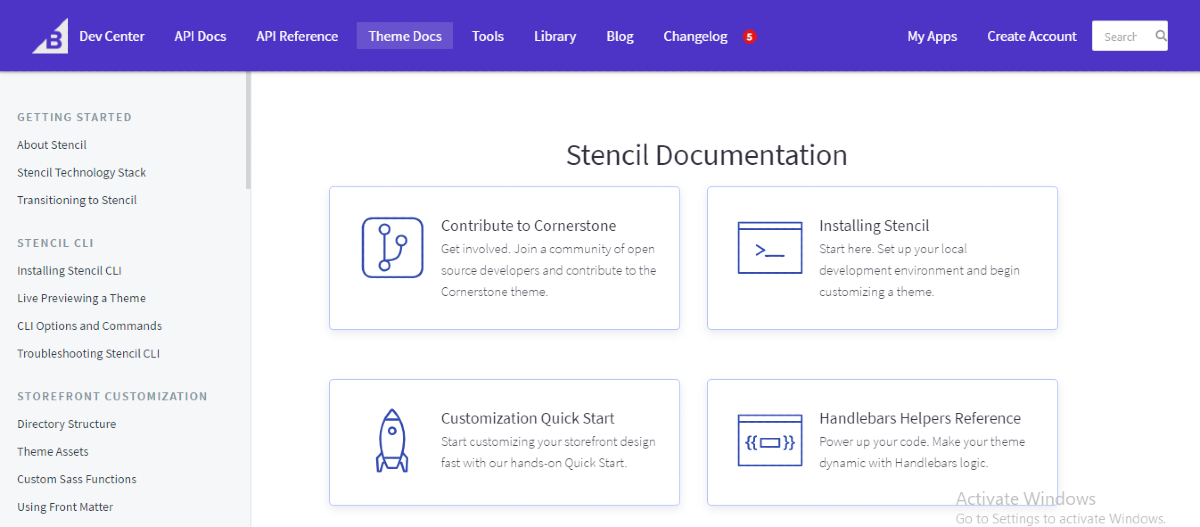The width and height of the screenshot is (1200, 527).
Task: Open Troubleshooting Stencil CLI sidebar link
Action: [x=88, y=353]
